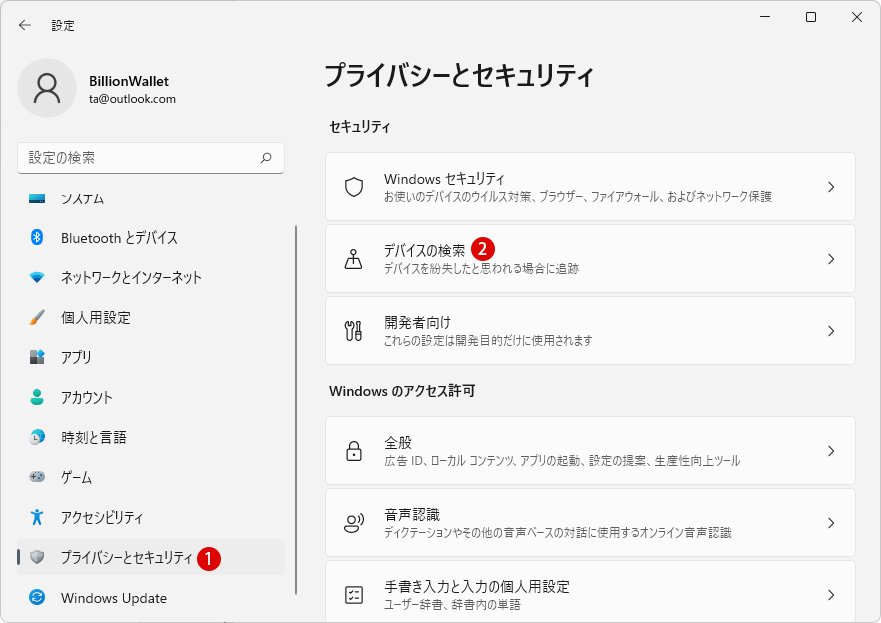Click the 開発者向け tools icon
The height and width of the screenshot is (623, 881).
pyautogui.click(x=353, y=331)
